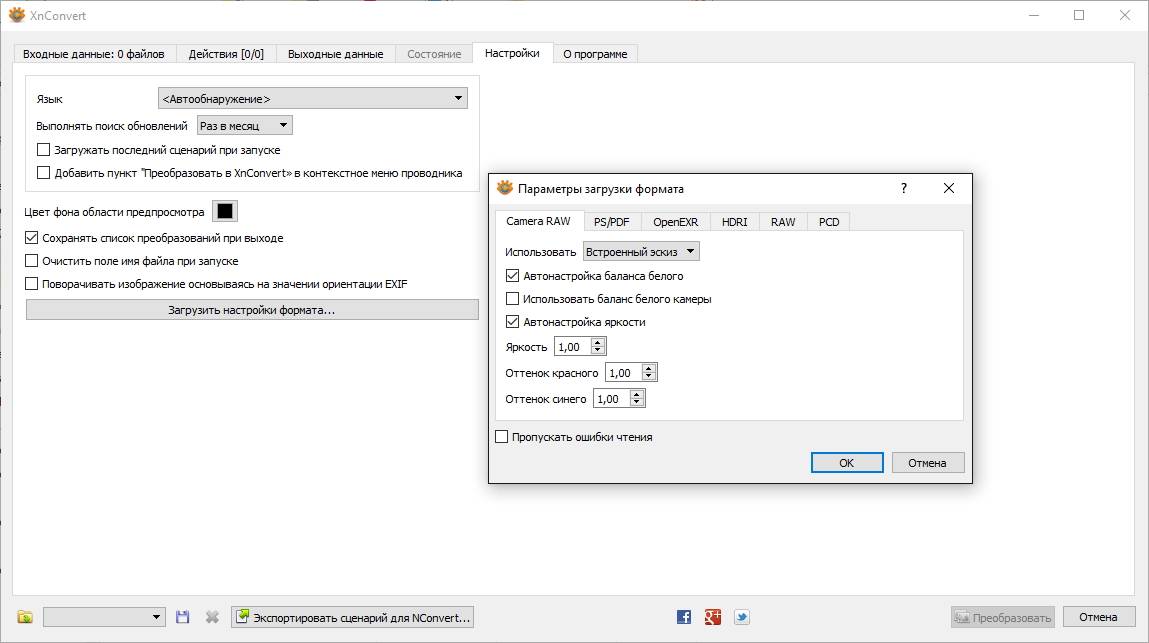Close the format loading parameters dialog
Image resolution: width=1149 pixels, height=643 pixels.
(949, 188)
